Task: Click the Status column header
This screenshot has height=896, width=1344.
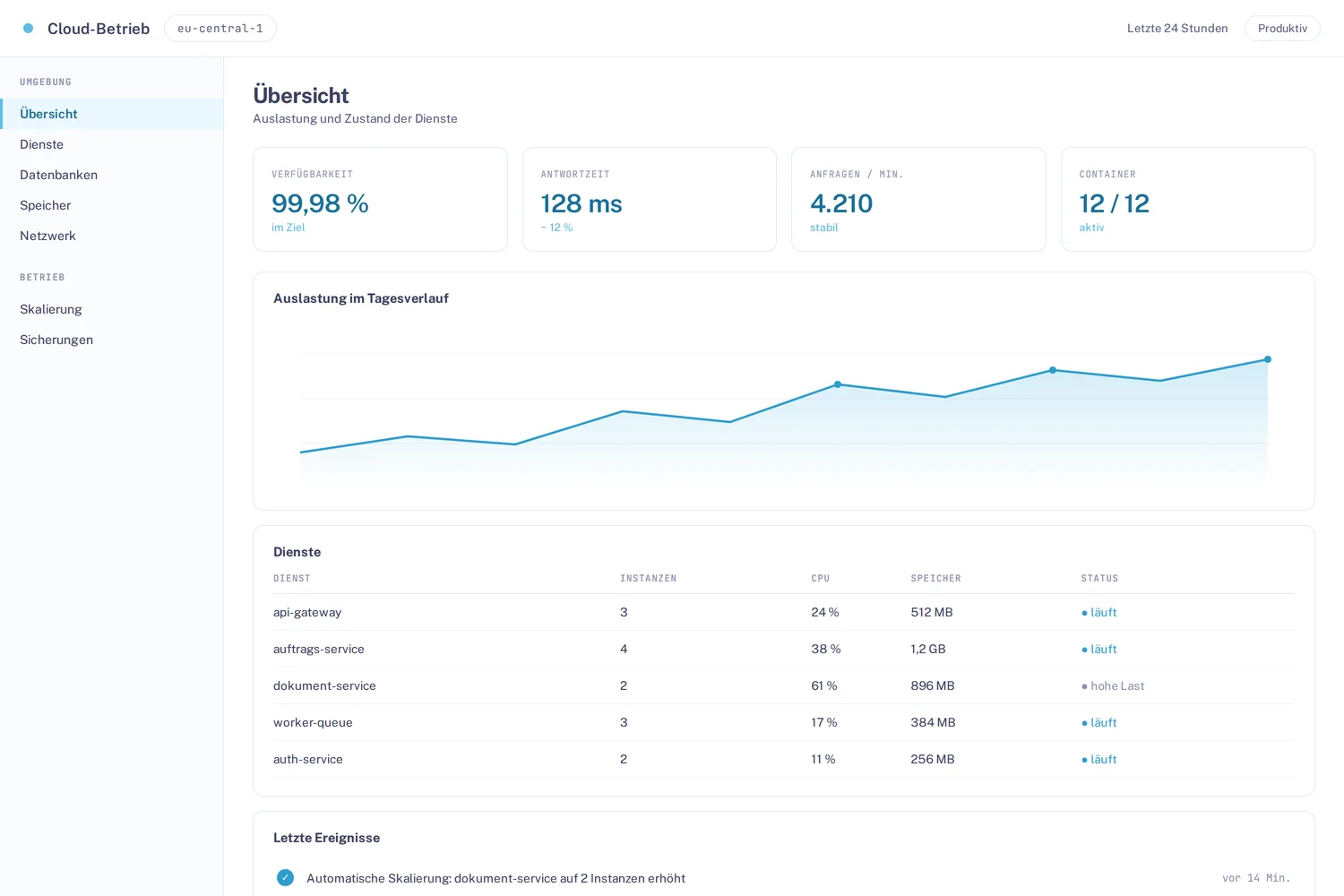Action: (x=1099, y=579)
